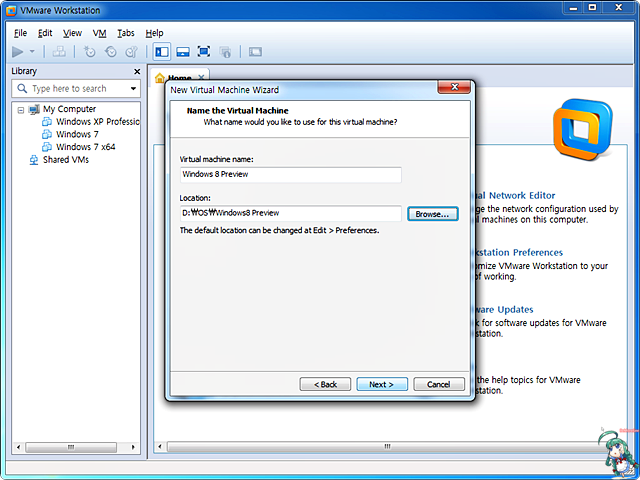This screenshot has height=480, width=640.
Task: Click the VMware Workstation title bar icon
Action: click(x=11, y=11)
